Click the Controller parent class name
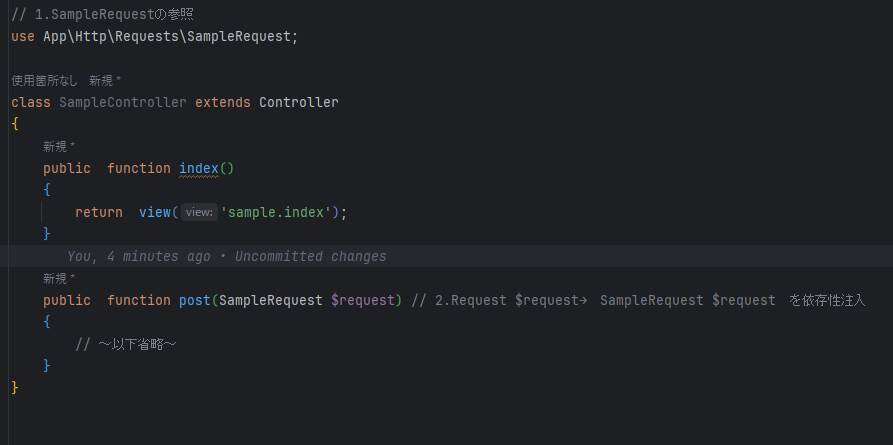This screenshot has width=893, height=445. [x=298, y=102]
